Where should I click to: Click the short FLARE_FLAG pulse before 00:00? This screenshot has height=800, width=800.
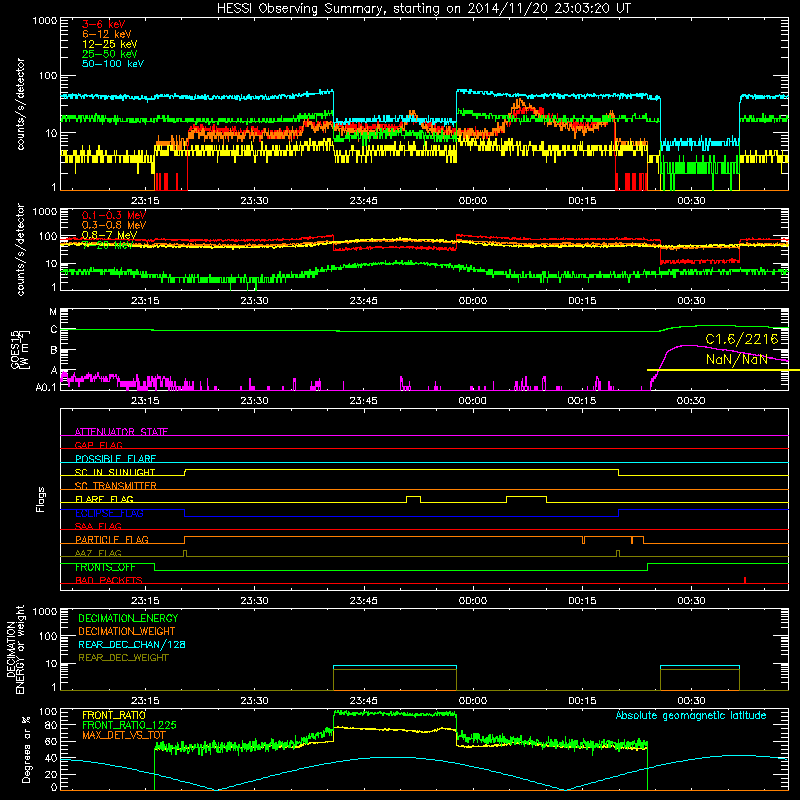coord(413,499)
